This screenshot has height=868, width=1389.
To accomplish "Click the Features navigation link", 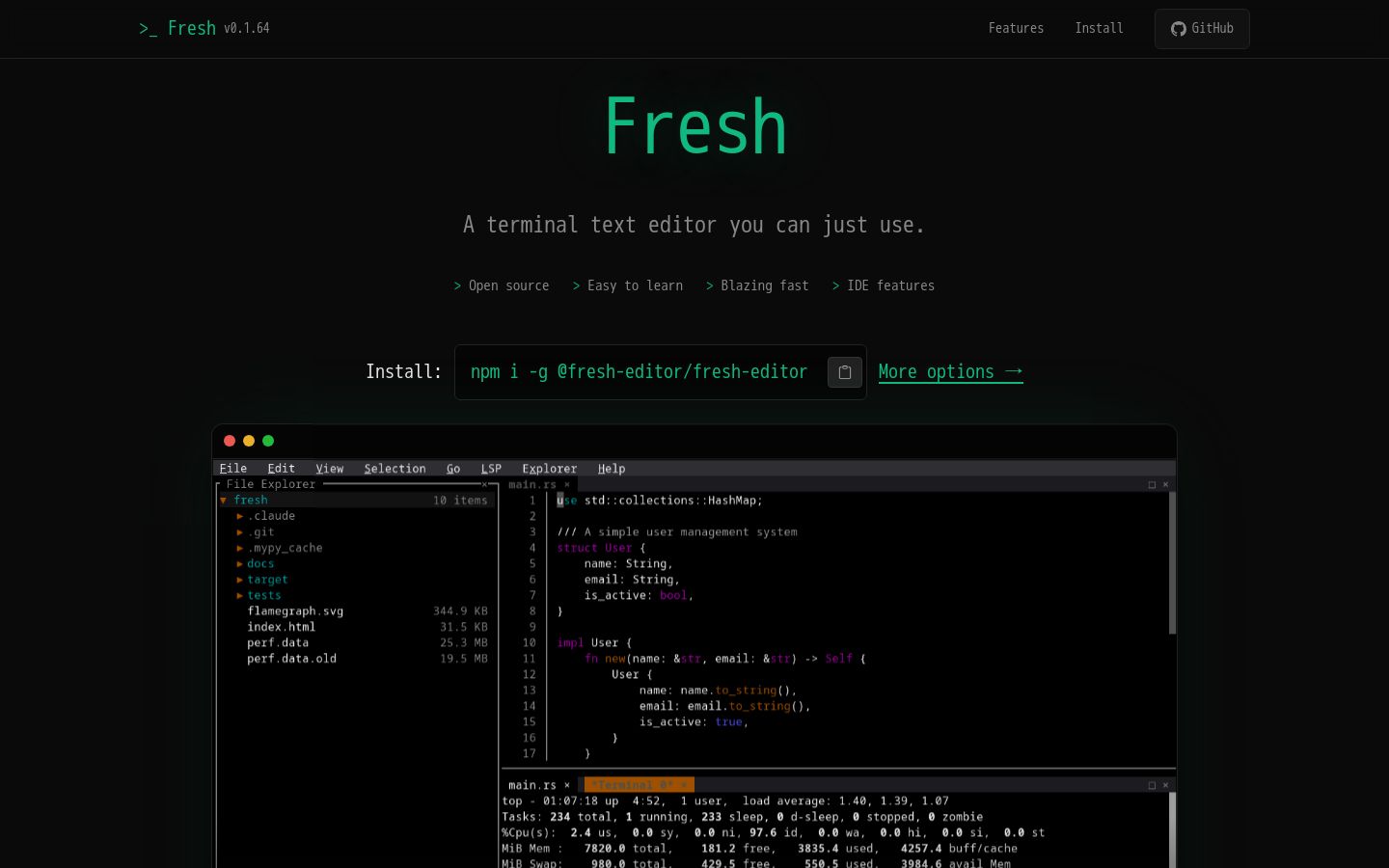I will [x=1016, y=28].
